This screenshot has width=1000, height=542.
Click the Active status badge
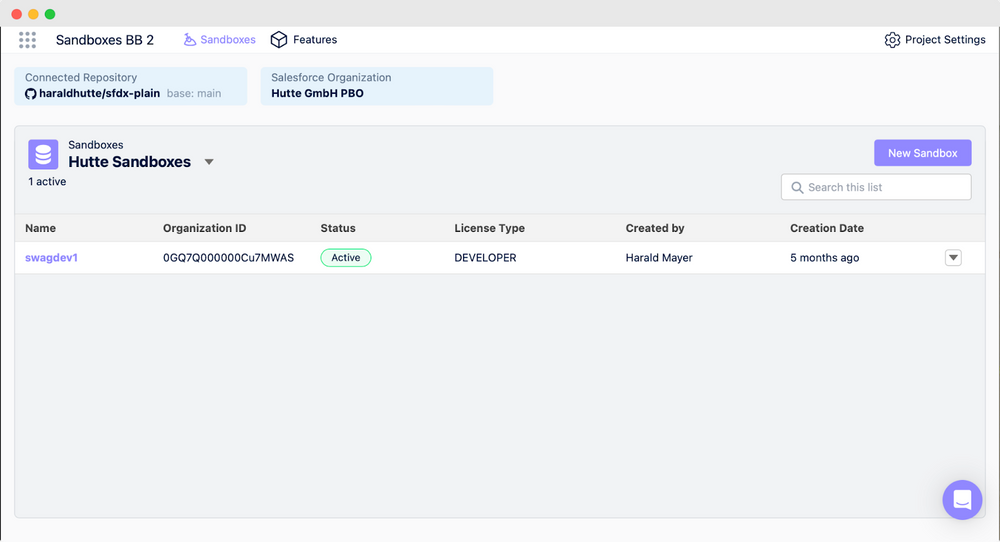coord(346,258)
